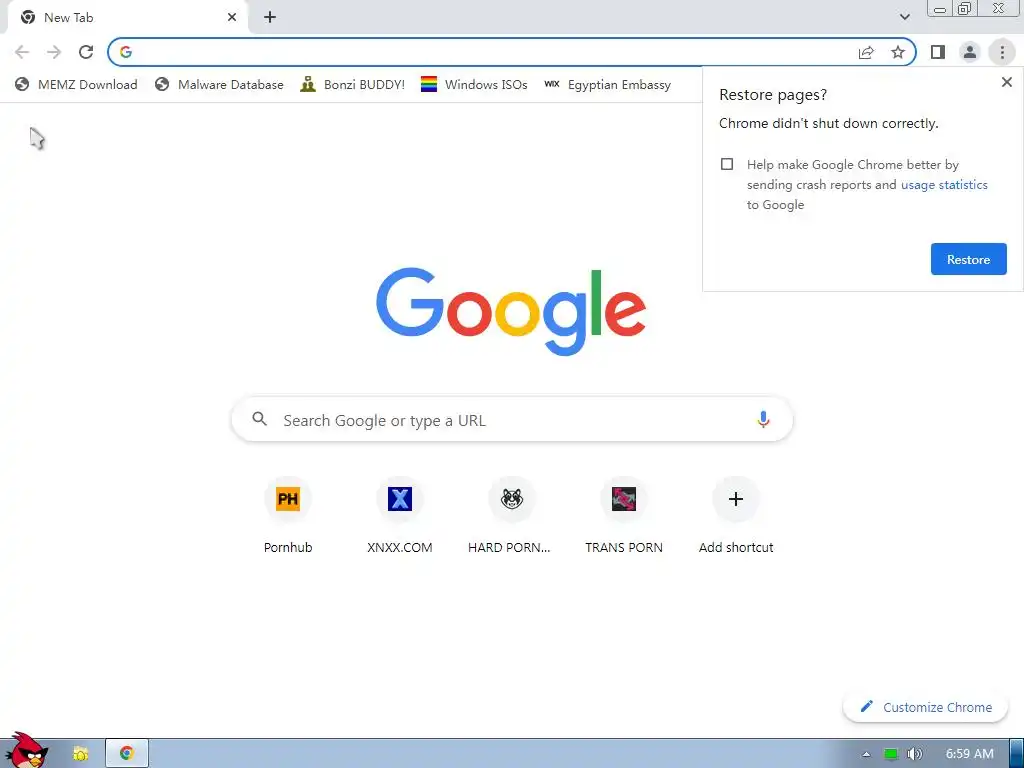Viewport: 1024px width, 768px height.
Task: Click the 6:59 AM clock
Action: [970, 754]
